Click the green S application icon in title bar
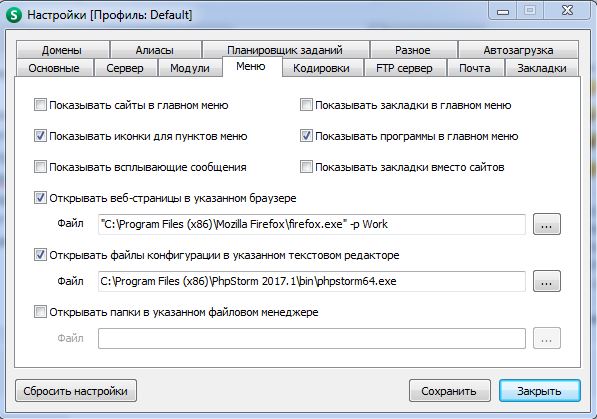 (14, 15)
